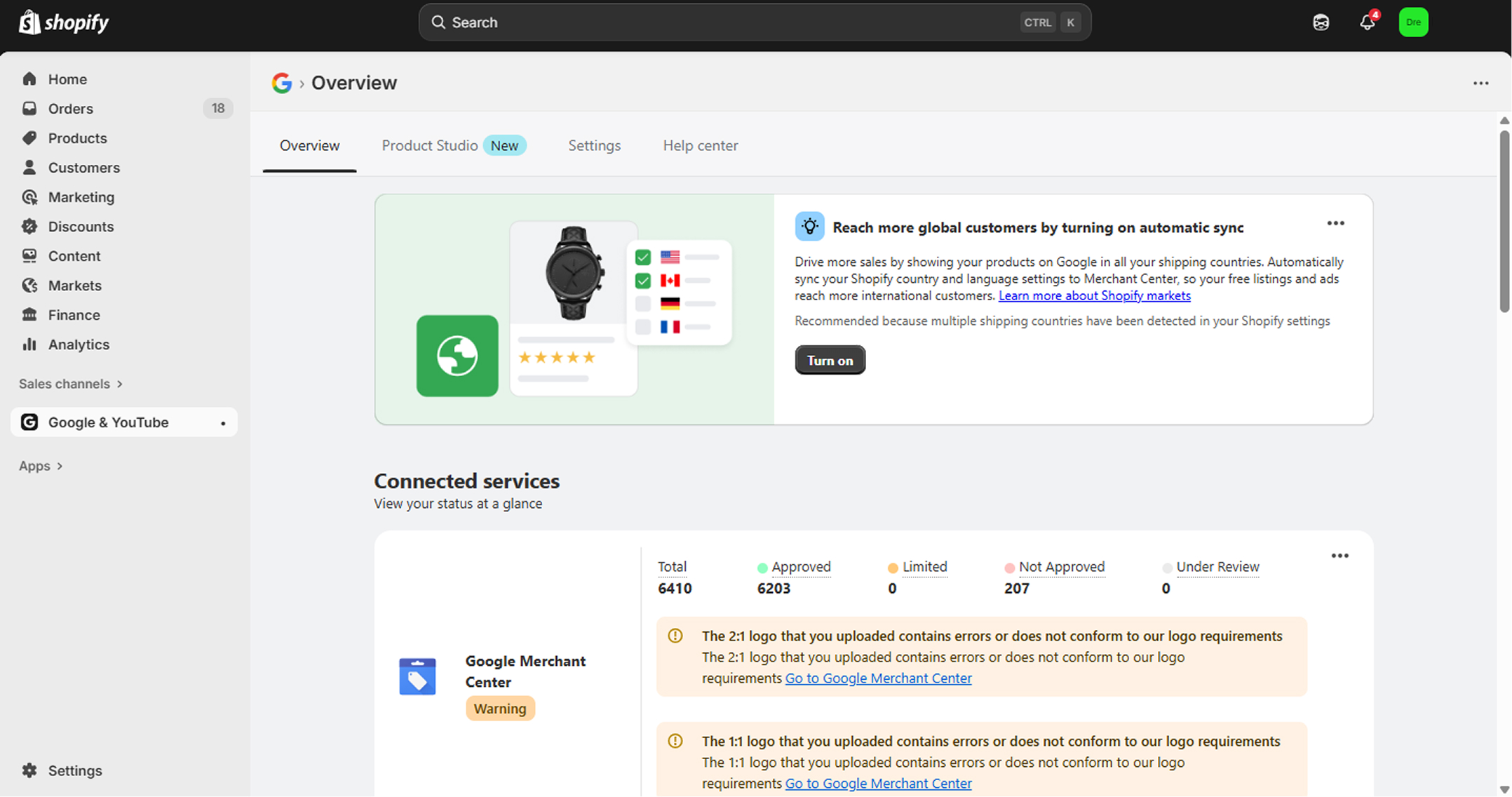1512x797 pixels.
Task: Click the Total products label
Action: (x=672, y=566)
